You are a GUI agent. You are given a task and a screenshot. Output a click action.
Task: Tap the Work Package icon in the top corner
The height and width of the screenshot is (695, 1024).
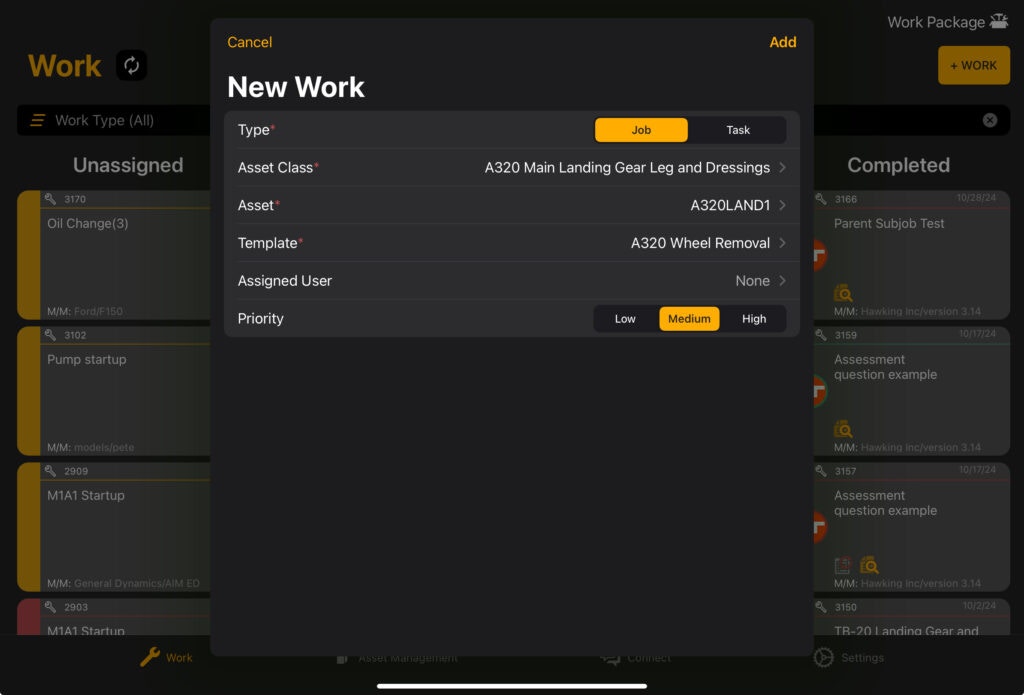coord(999,21)
